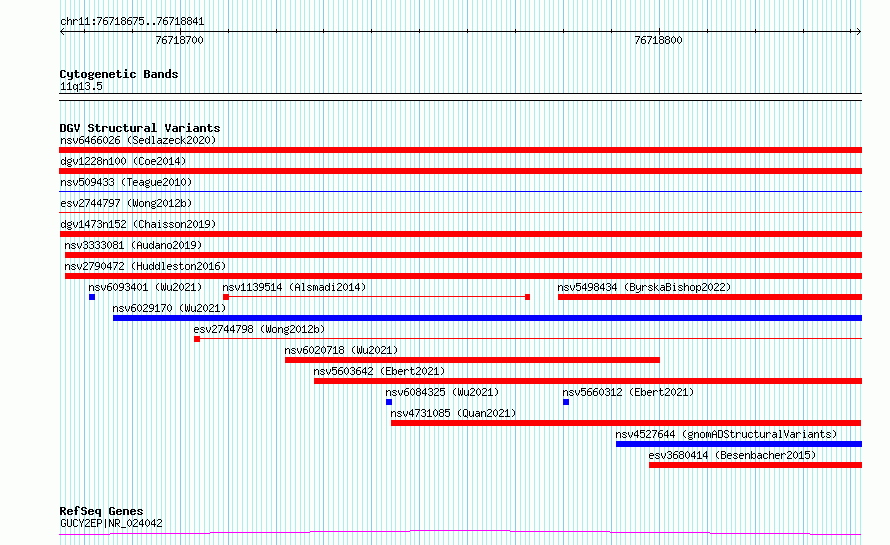Open nsv6084325 (Wu2021) label
This screenshot has width=890, height=545.
pos(442,392)
